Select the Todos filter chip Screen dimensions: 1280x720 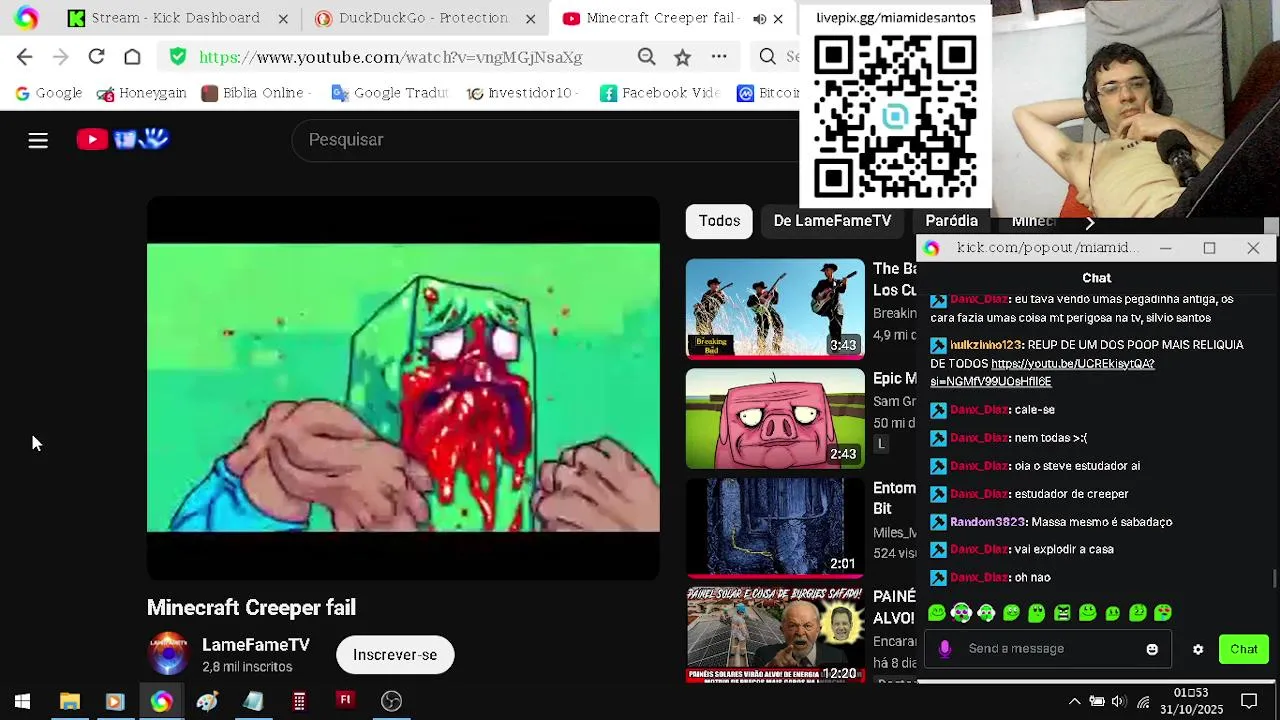click(x=719, y=221)
